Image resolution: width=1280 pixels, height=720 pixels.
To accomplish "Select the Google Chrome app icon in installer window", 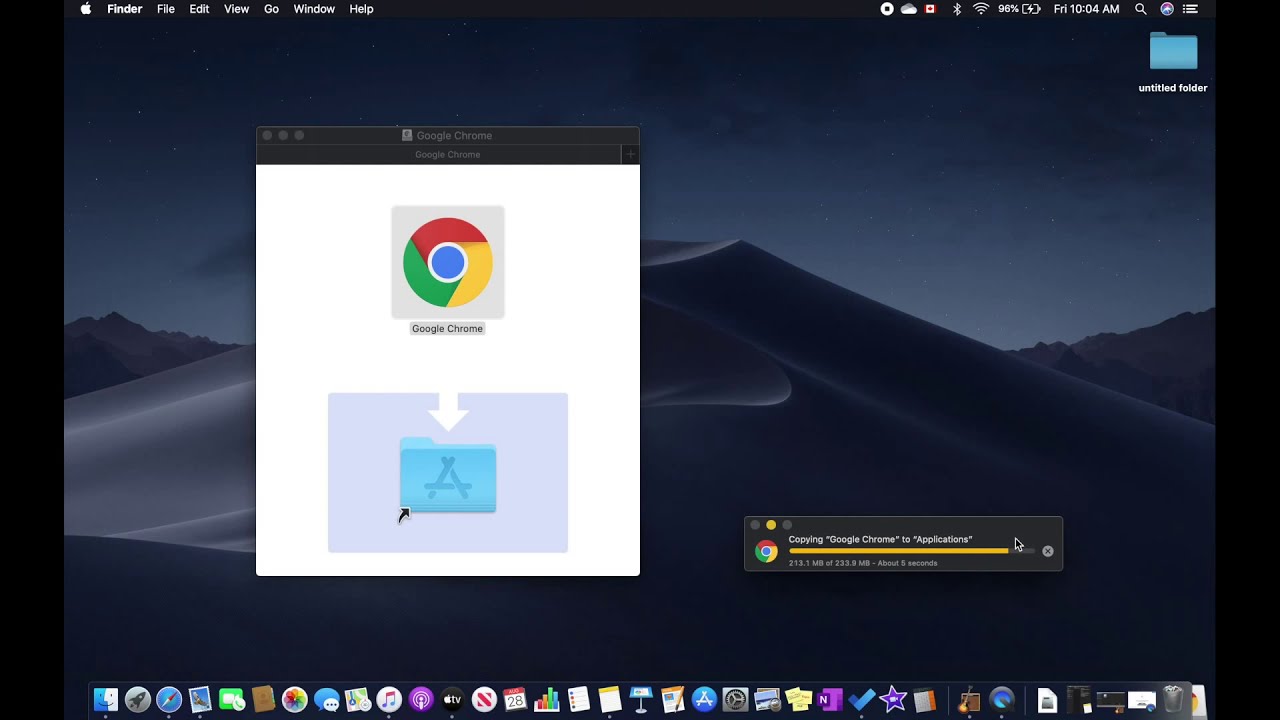I will click(448, 262).
